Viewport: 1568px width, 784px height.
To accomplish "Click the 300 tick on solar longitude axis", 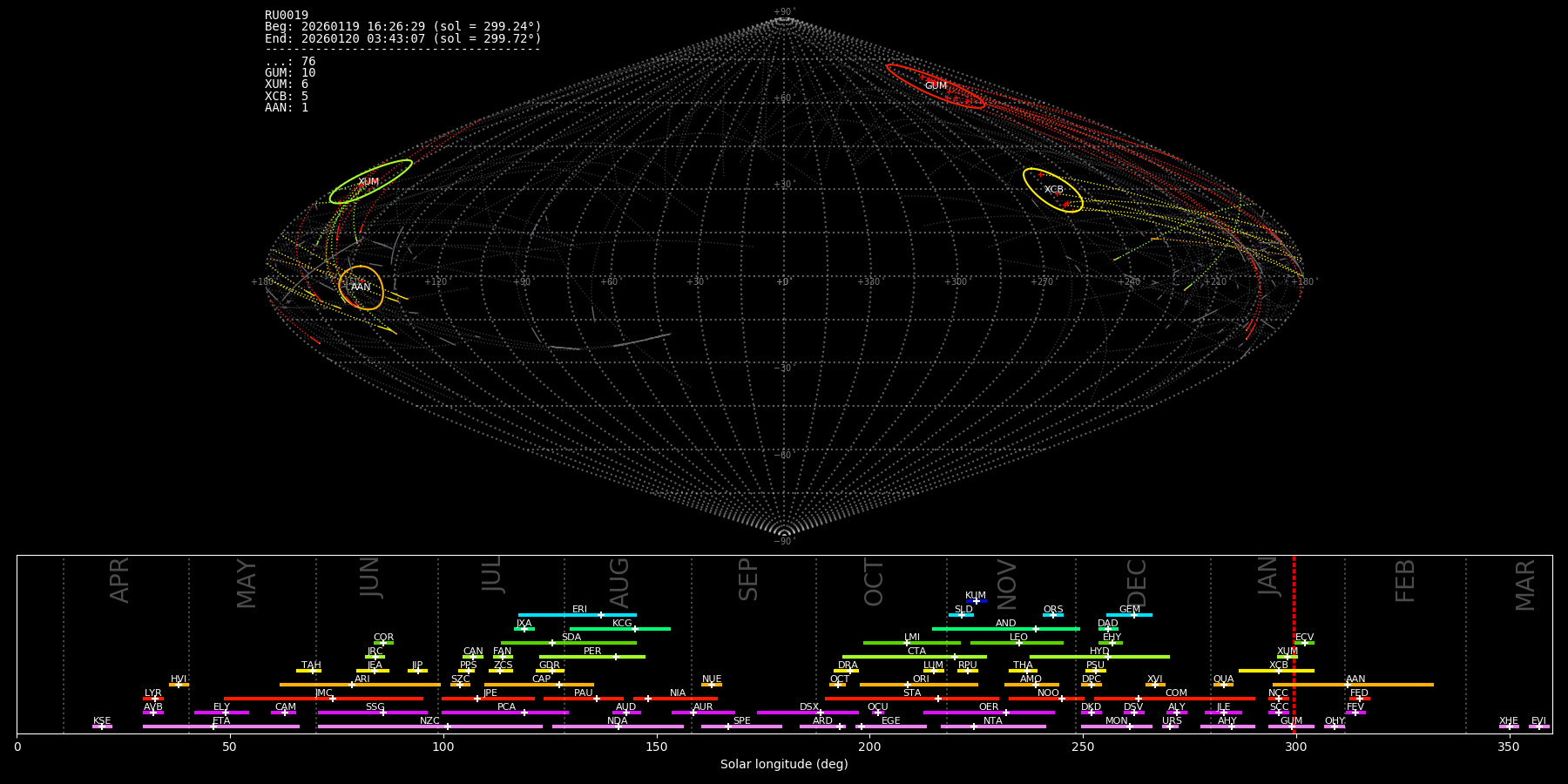I will [x=1295, y=747].
